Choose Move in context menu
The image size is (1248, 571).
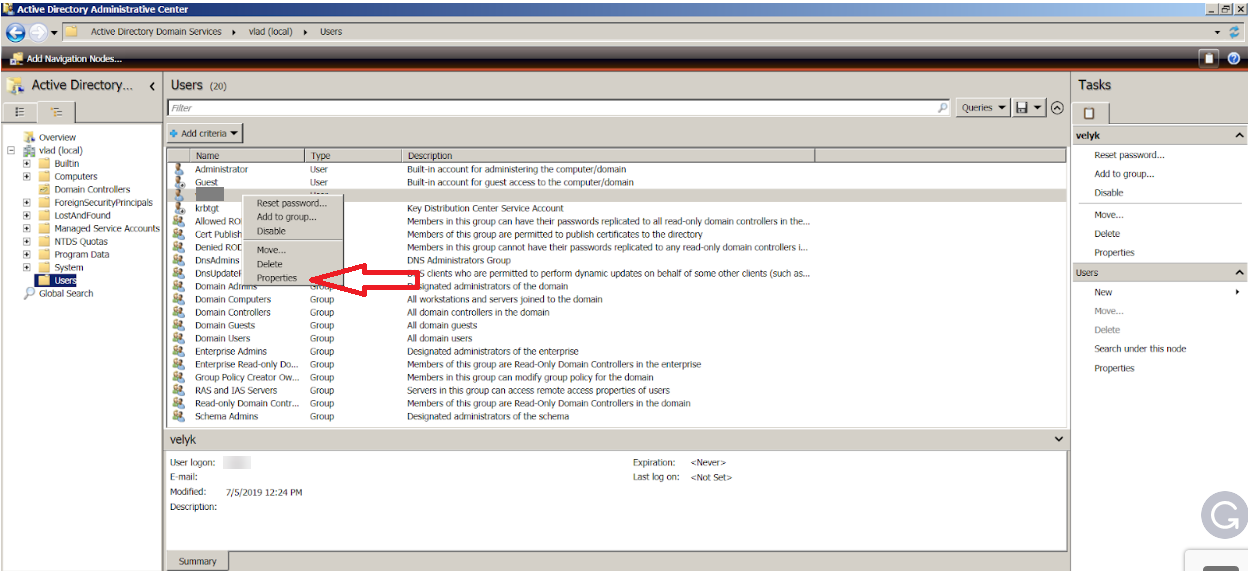[271, 250]
